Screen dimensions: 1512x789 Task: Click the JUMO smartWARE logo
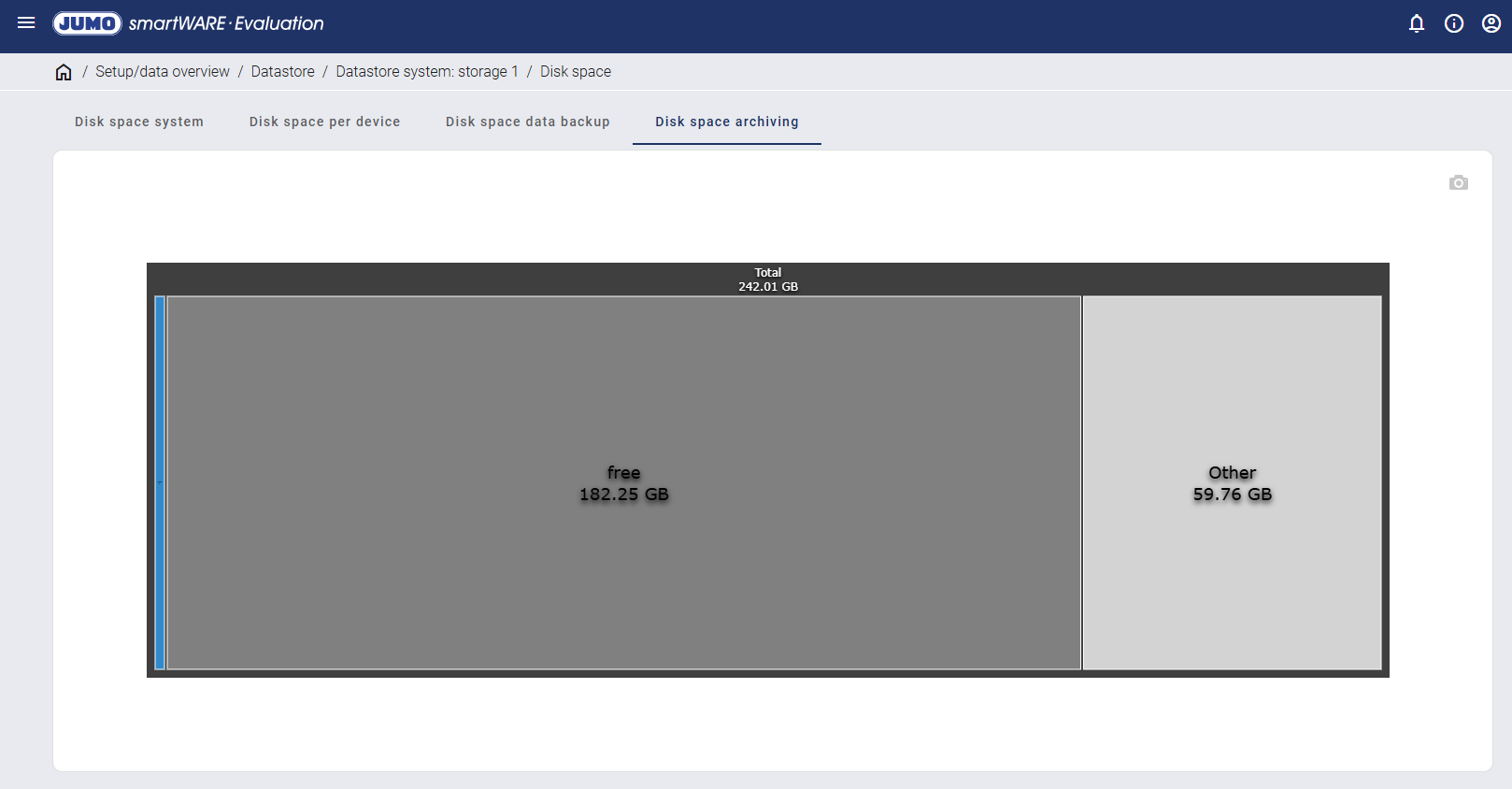pos(87,23)
